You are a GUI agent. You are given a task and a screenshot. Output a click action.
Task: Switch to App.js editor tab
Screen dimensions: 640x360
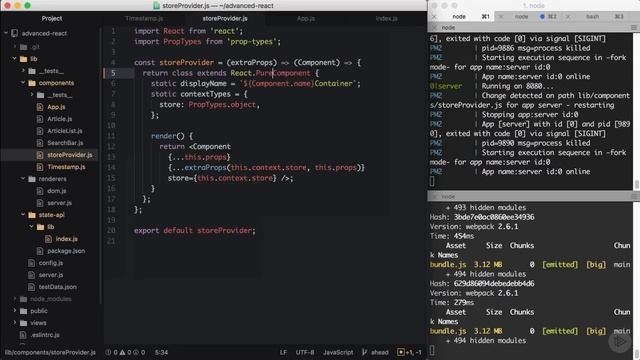[x=306, y=18]
